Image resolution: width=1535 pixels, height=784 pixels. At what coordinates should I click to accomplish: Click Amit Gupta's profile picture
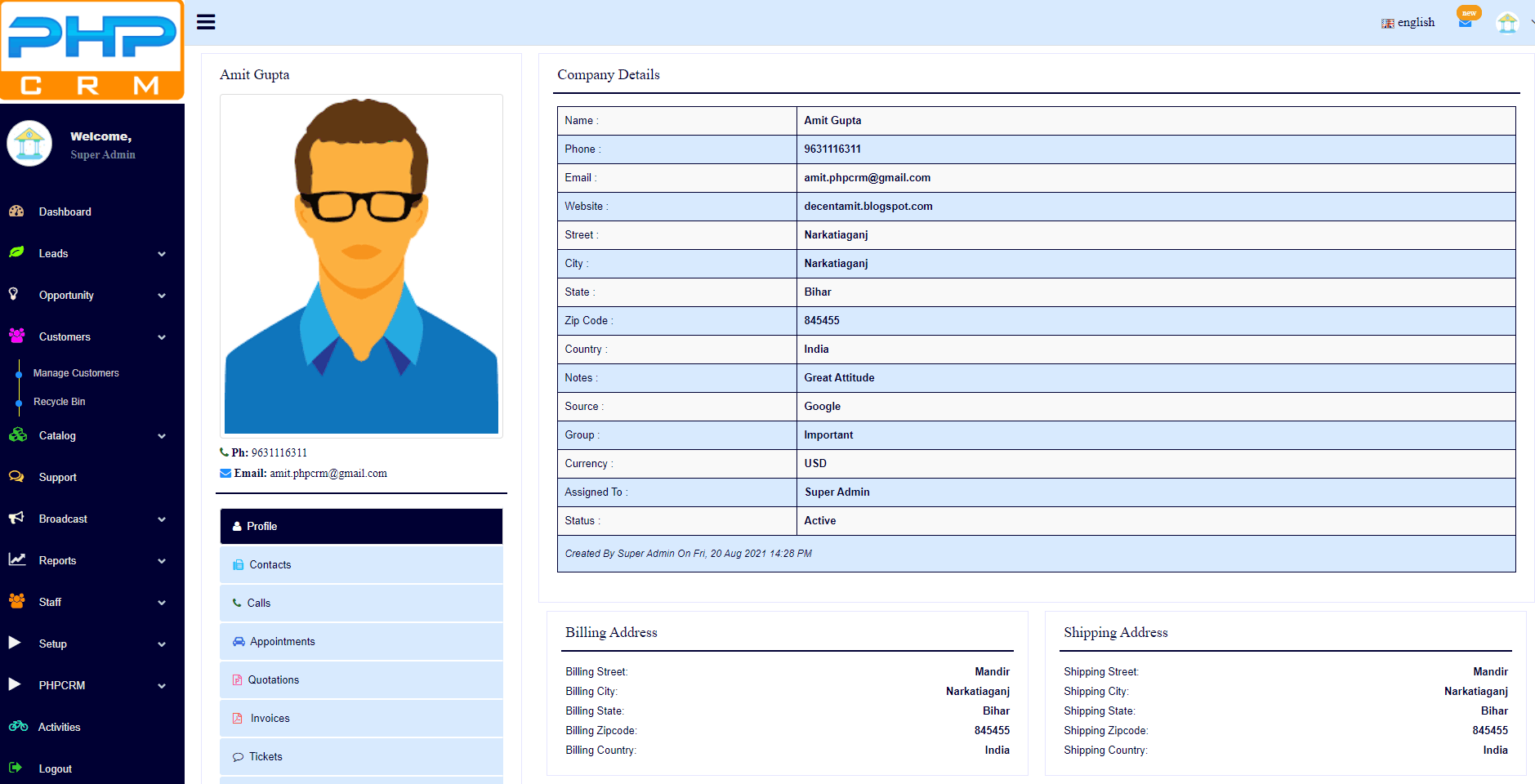pyautogui.click(x=361, y=265)
